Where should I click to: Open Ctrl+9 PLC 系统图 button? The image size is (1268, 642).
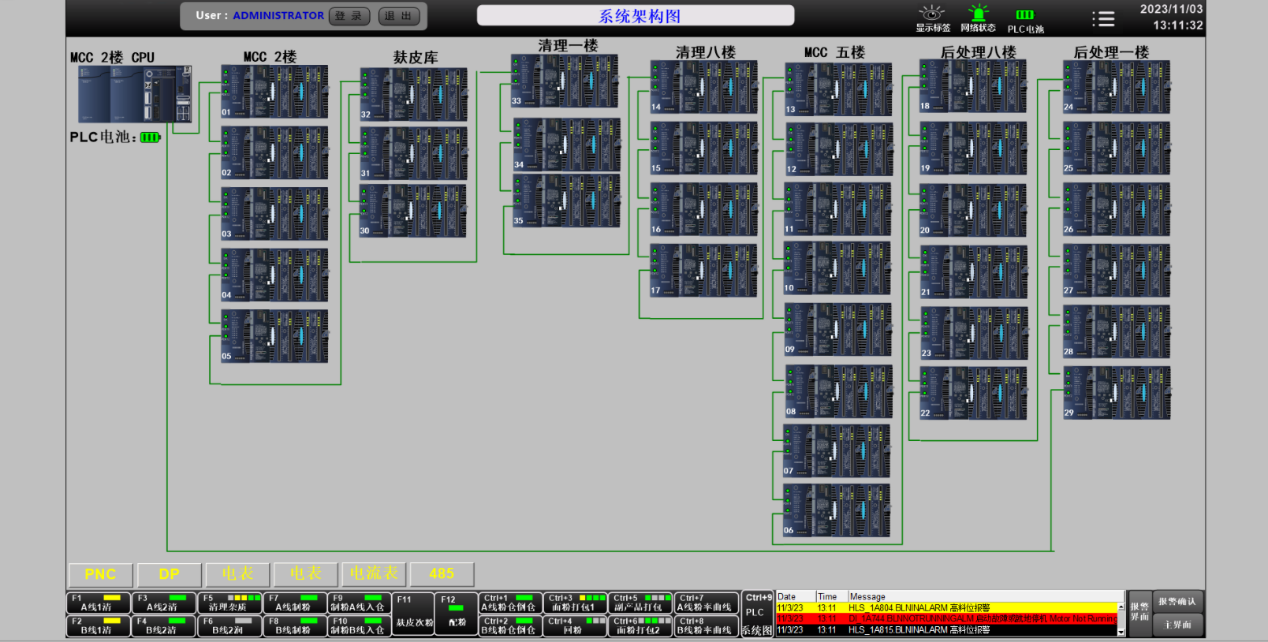(x=757, y=613)
